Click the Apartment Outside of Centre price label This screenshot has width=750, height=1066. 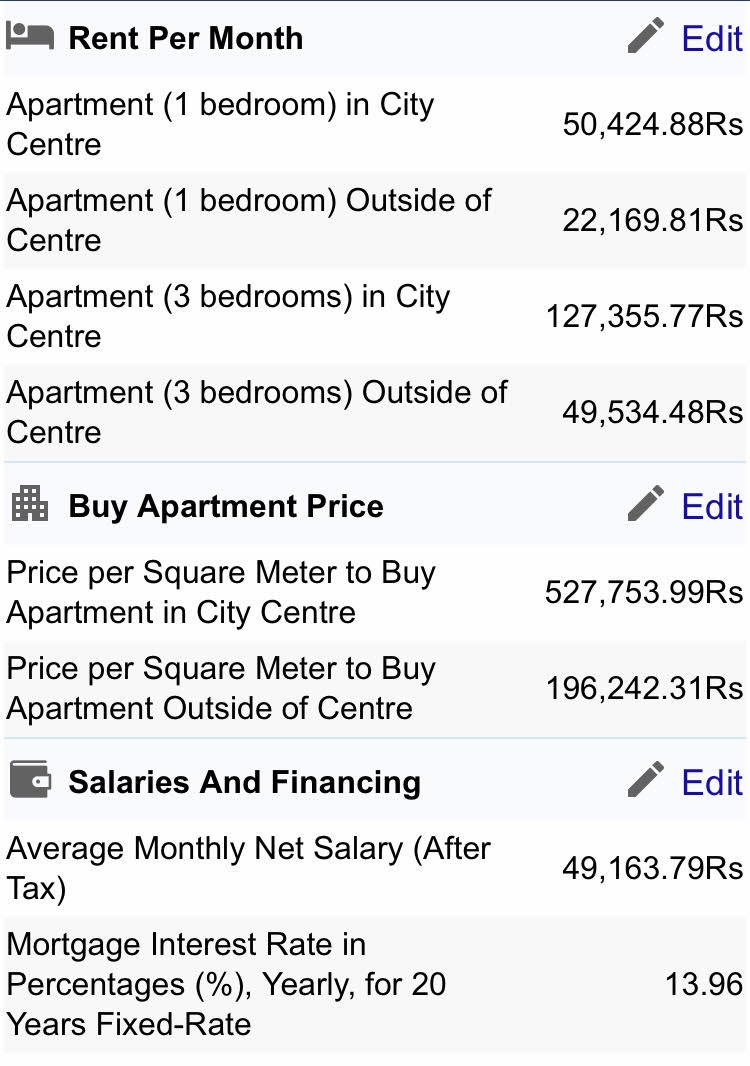[x=220, y=689]
